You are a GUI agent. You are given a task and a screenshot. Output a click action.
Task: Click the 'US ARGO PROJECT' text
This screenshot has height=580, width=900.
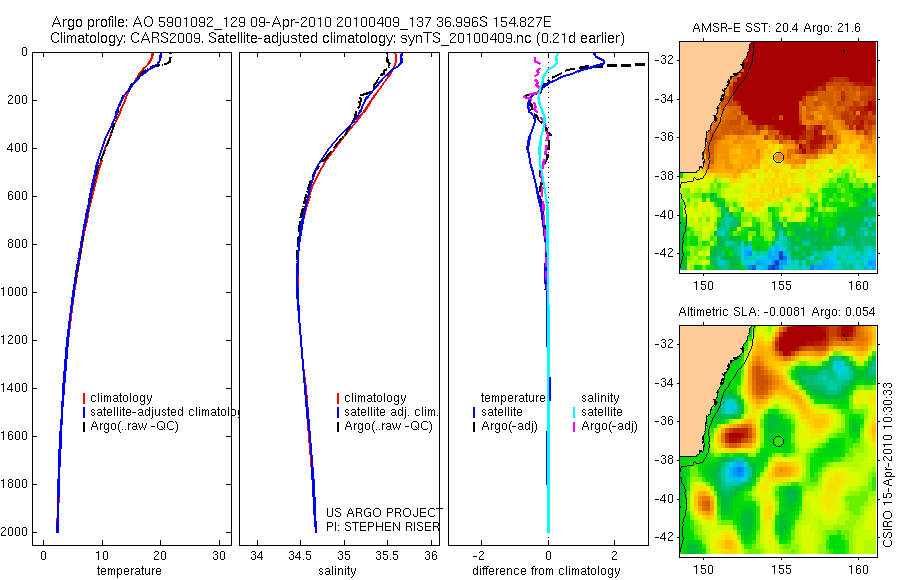pyautogui.click(x=384, y=512)
